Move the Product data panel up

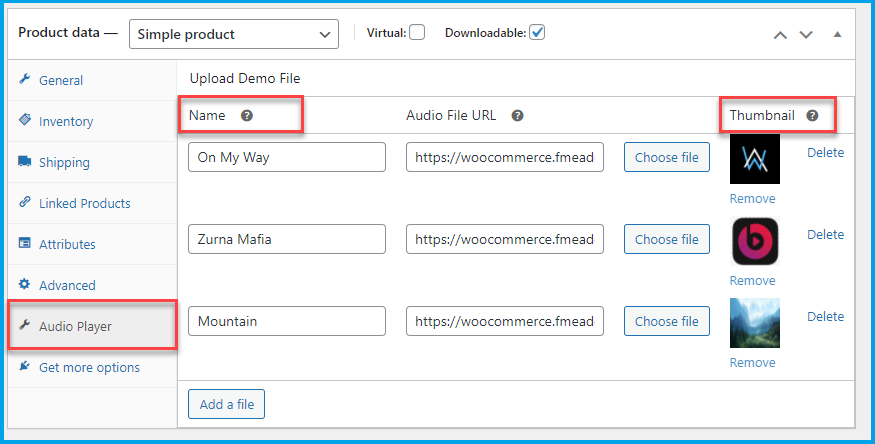780,35
